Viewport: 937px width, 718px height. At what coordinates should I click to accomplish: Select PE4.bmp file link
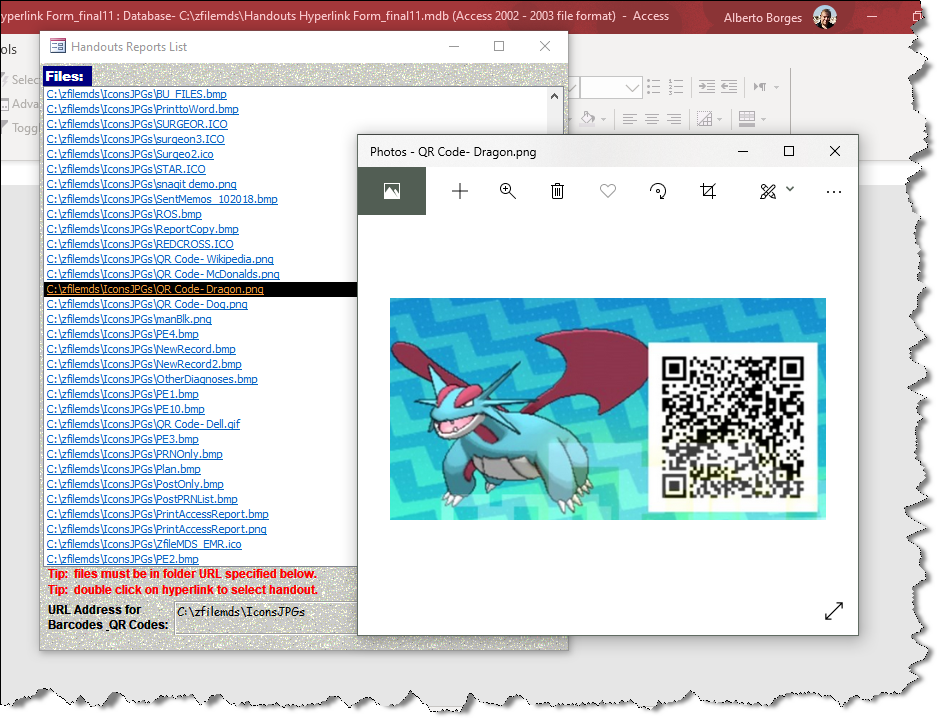point(123,334)
